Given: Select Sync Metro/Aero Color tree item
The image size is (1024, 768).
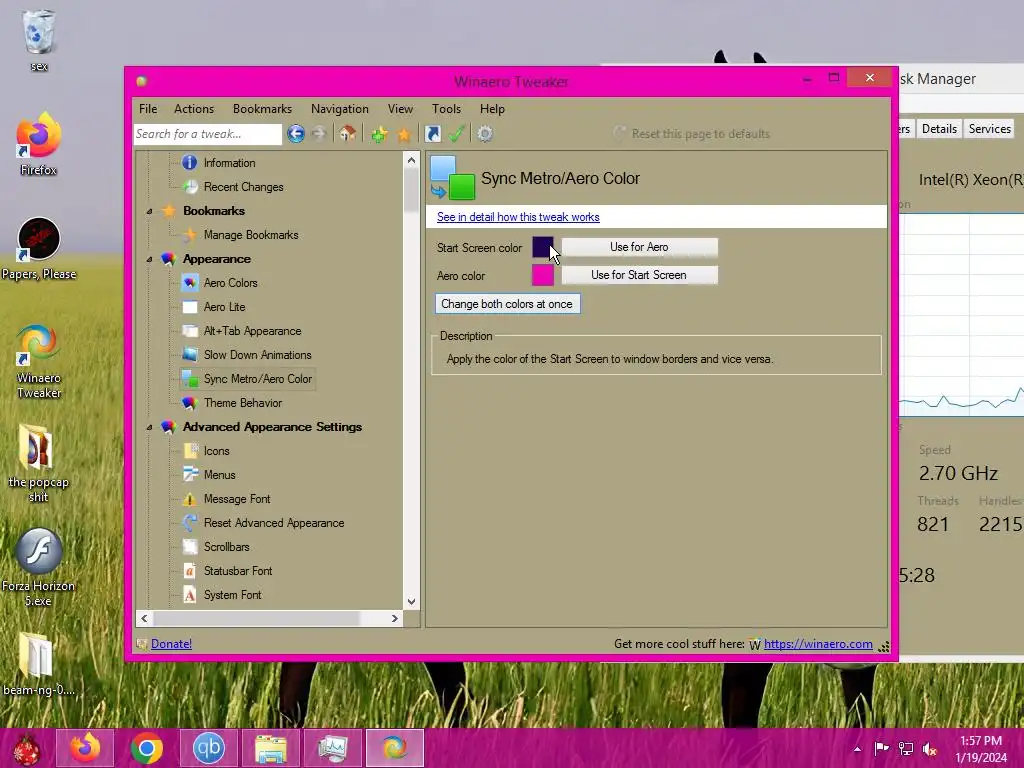Looking at the screenshot, I should [x=257, y=379].
